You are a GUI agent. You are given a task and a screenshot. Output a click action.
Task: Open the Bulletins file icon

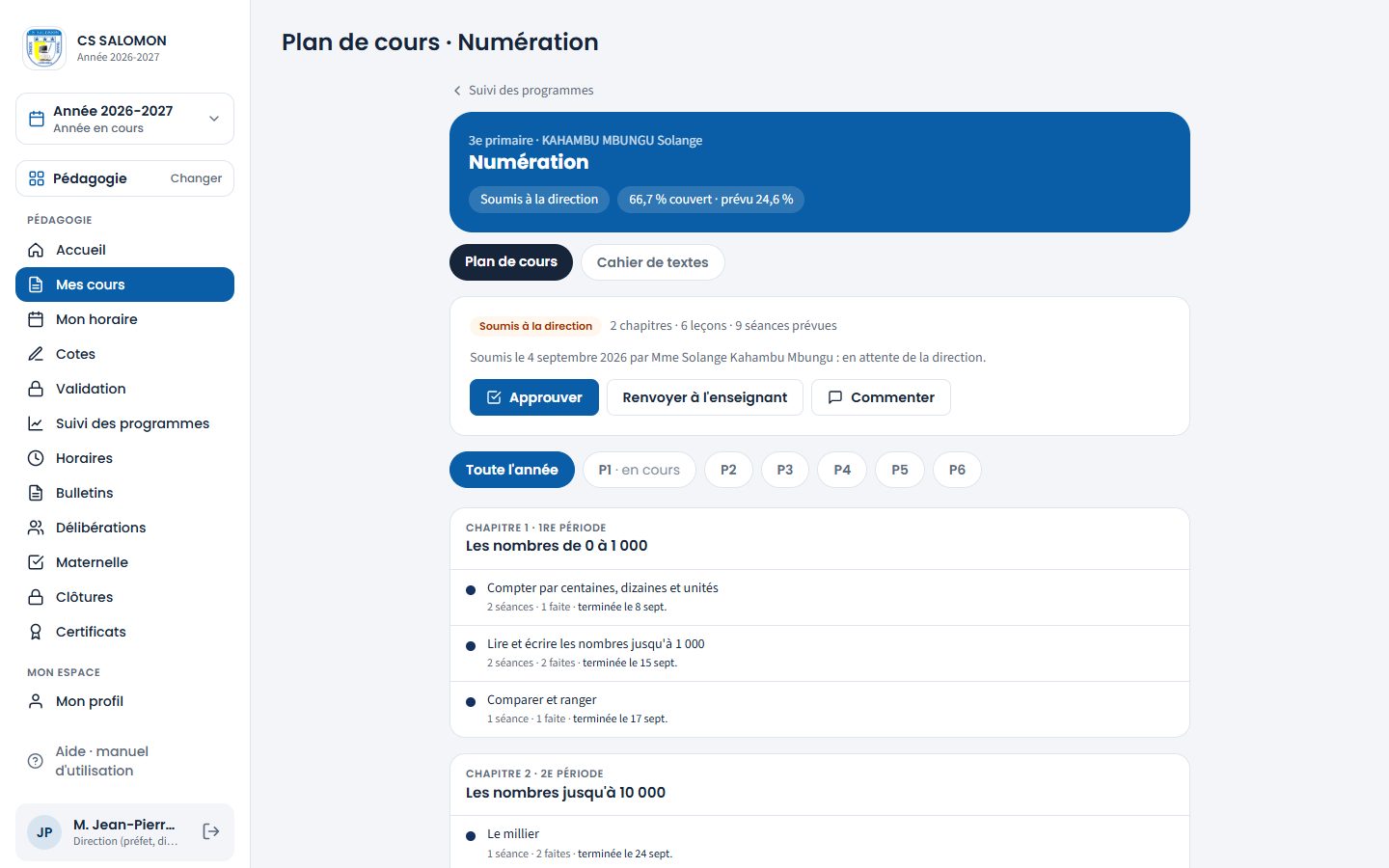point(36,493)
